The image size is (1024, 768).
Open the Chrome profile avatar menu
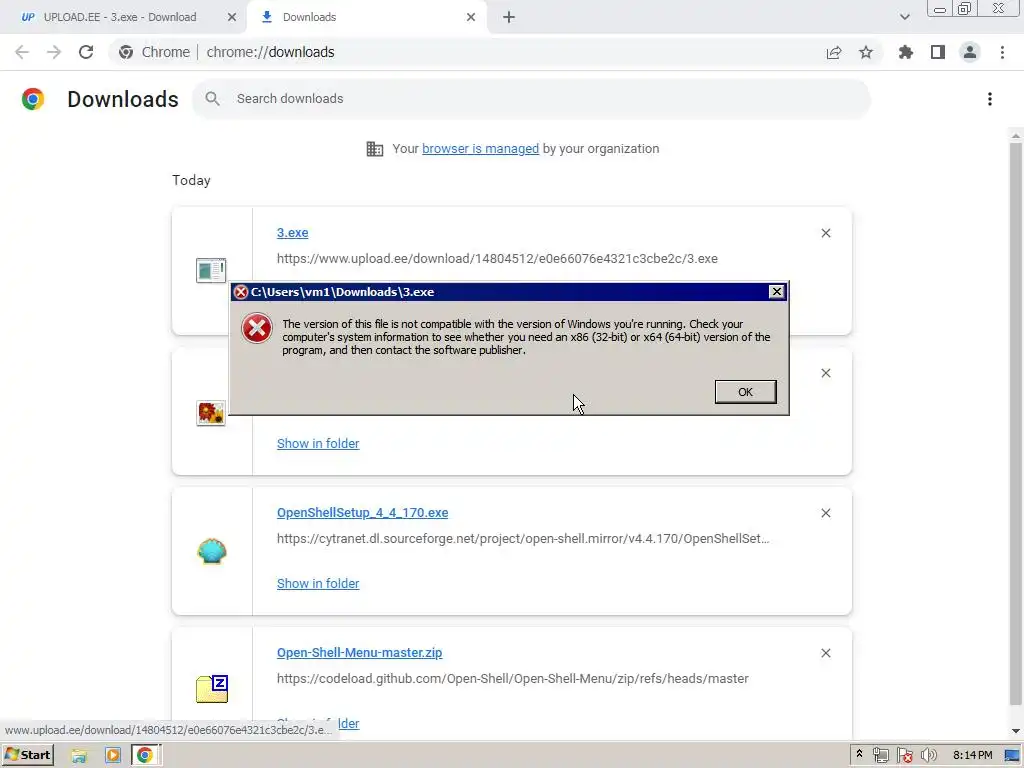(x=969, y=52)
